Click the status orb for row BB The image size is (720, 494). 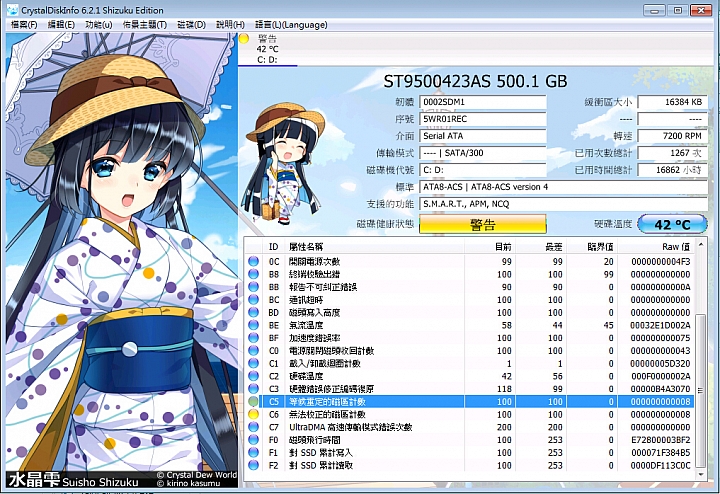[253, 287]
